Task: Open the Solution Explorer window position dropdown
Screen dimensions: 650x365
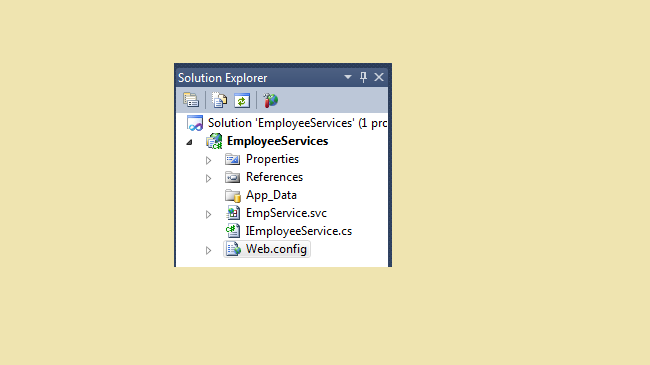Action: click(x=348, y=77)
